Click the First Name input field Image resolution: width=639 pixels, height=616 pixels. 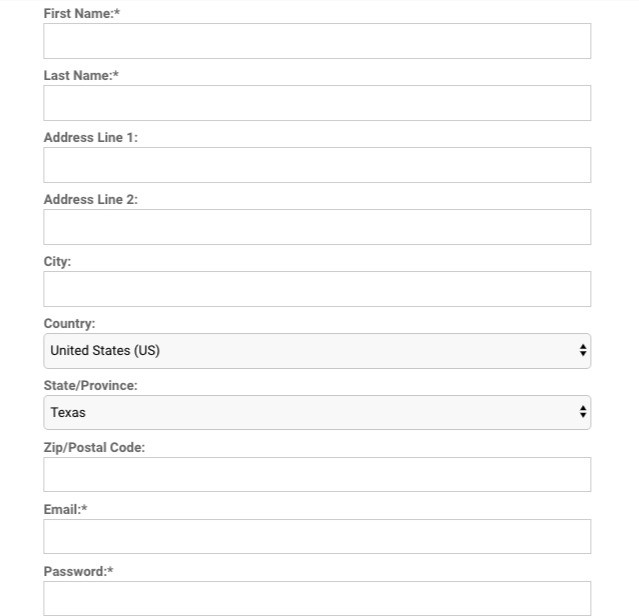coord(317,41)
